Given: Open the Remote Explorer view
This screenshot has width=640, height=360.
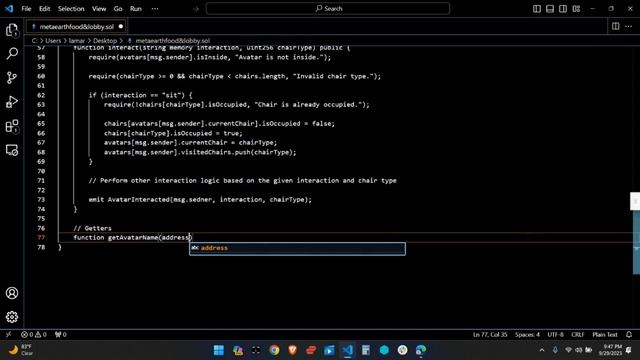Looking at the screenshot, I should click(12, 150).
